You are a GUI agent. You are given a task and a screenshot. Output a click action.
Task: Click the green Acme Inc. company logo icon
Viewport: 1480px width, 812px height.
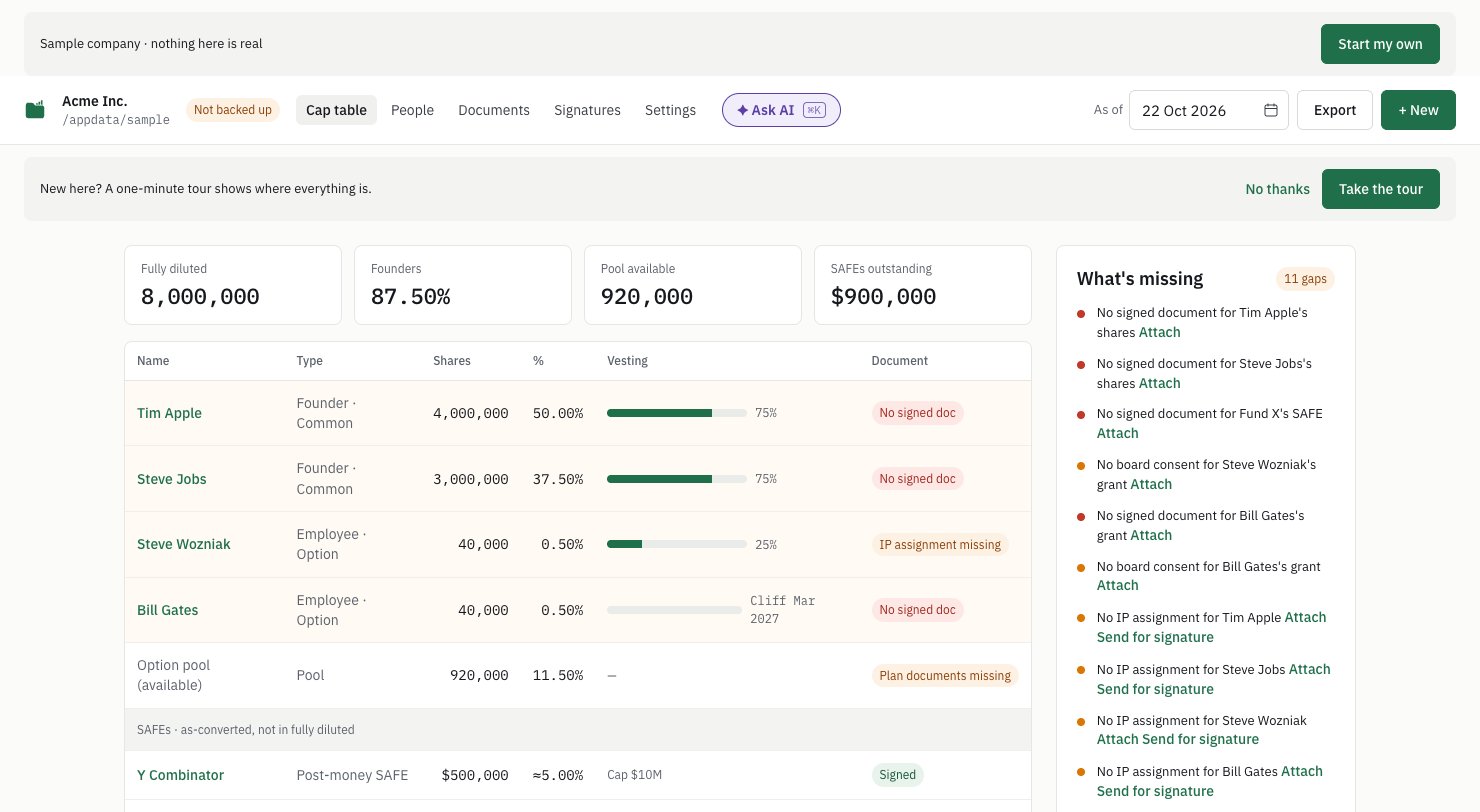click(x=35, y=110)
